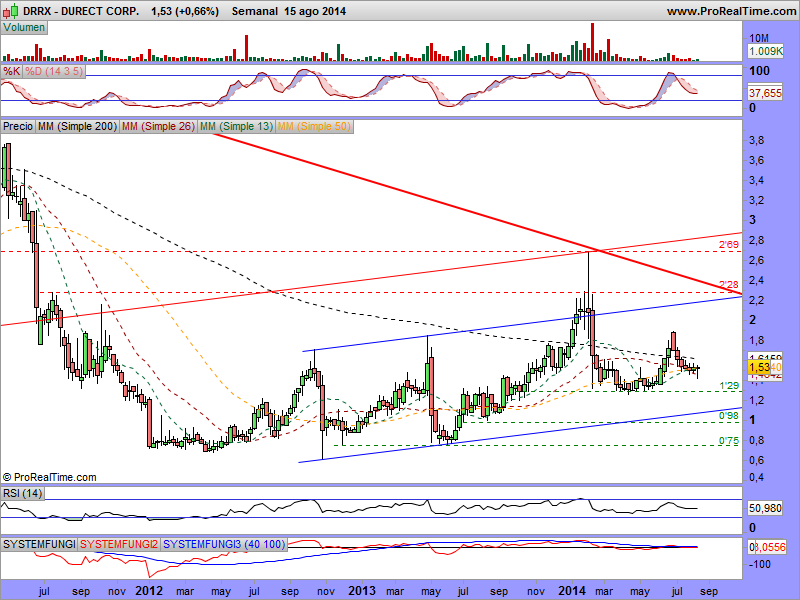Open the %K stochastic indicator label
The width and height of the screenshot is (800, 600).
[11, 72]
